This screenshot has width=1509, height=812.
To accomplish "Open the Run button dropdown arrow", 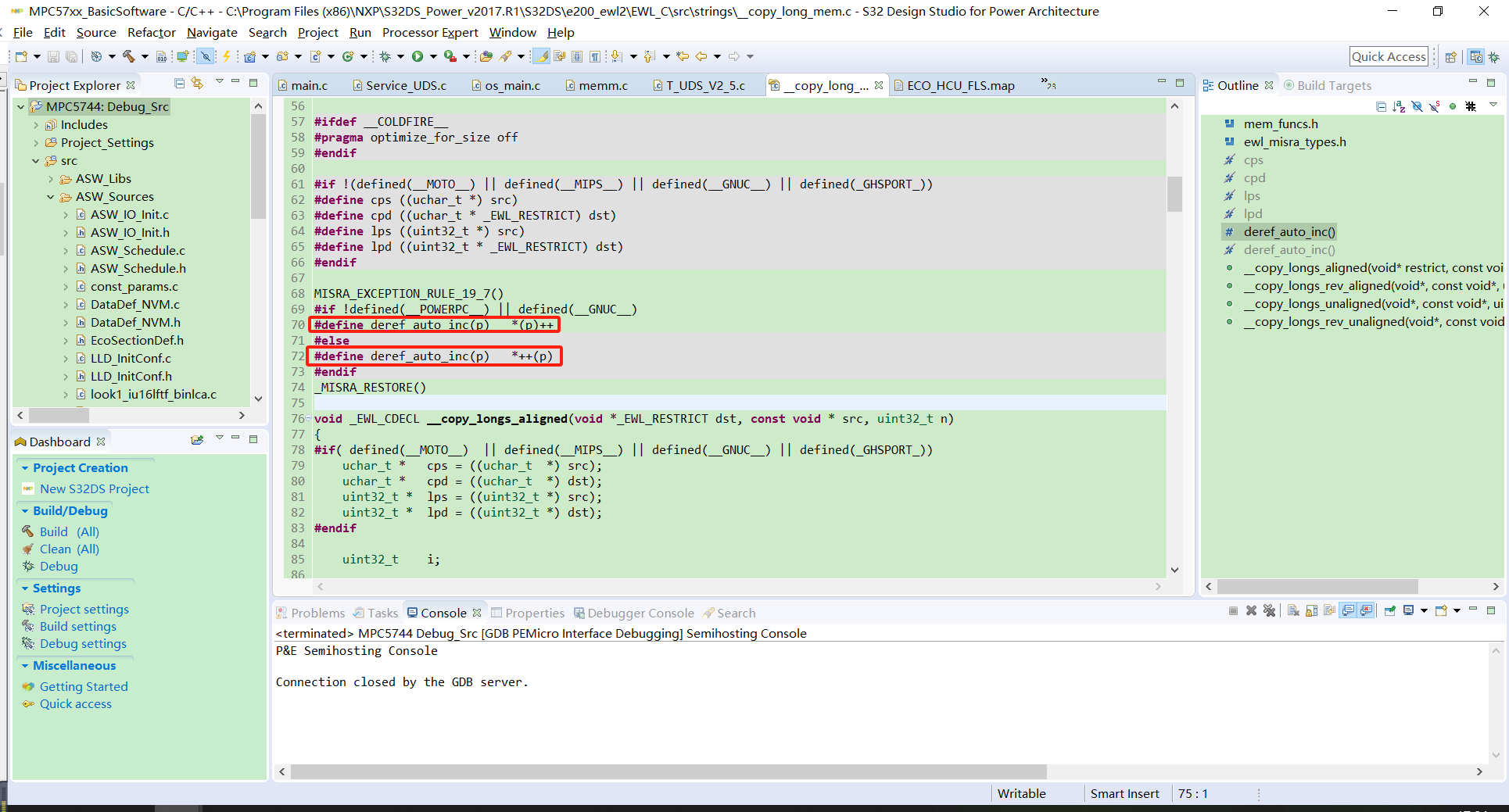I will 435,56.
